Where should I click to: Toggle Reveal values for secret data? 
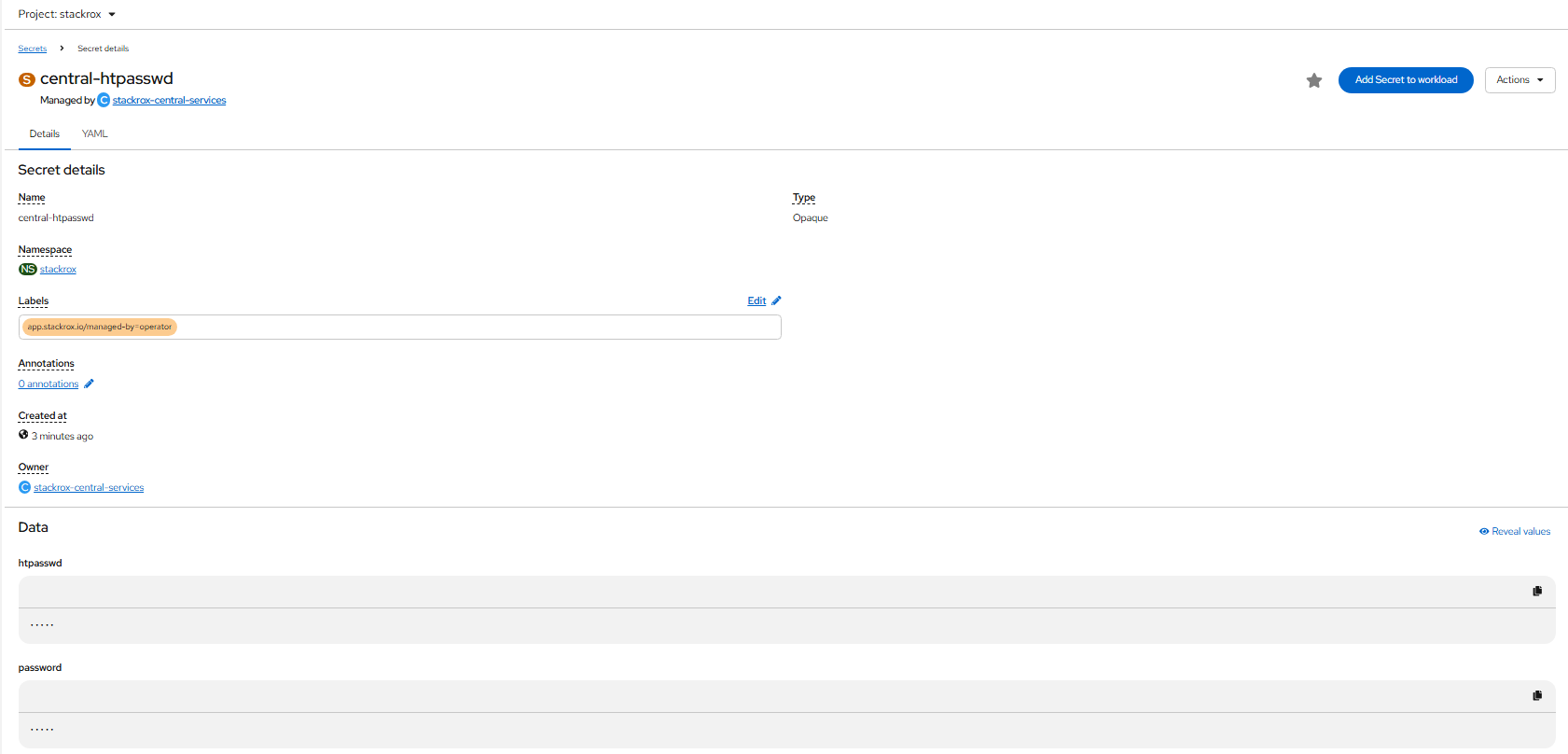pyautogui.click(x=1515, y=531)
